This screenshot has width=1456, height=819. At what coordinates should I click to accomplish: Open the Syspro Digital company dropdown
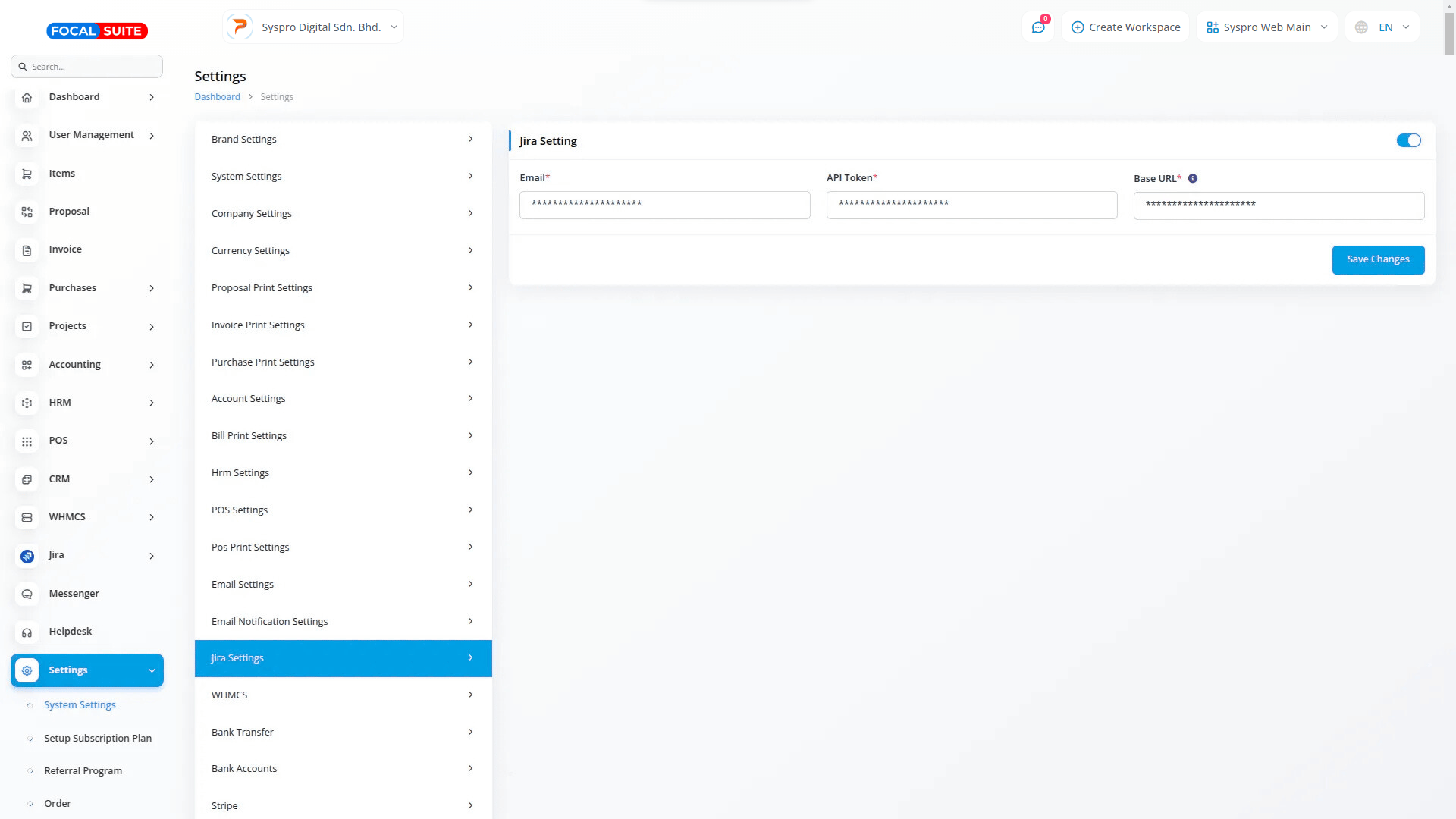pos(314,27)
